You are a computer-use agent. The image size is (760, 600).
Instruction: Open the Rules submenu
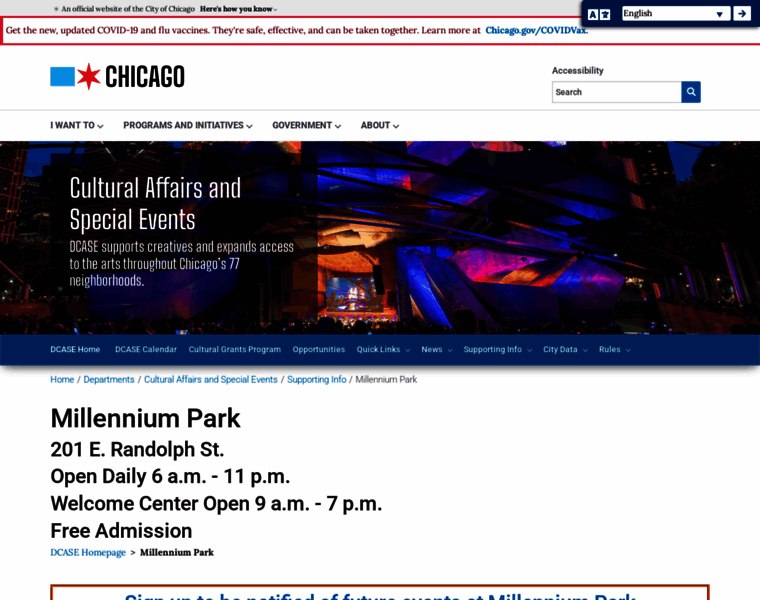[614, 349]
